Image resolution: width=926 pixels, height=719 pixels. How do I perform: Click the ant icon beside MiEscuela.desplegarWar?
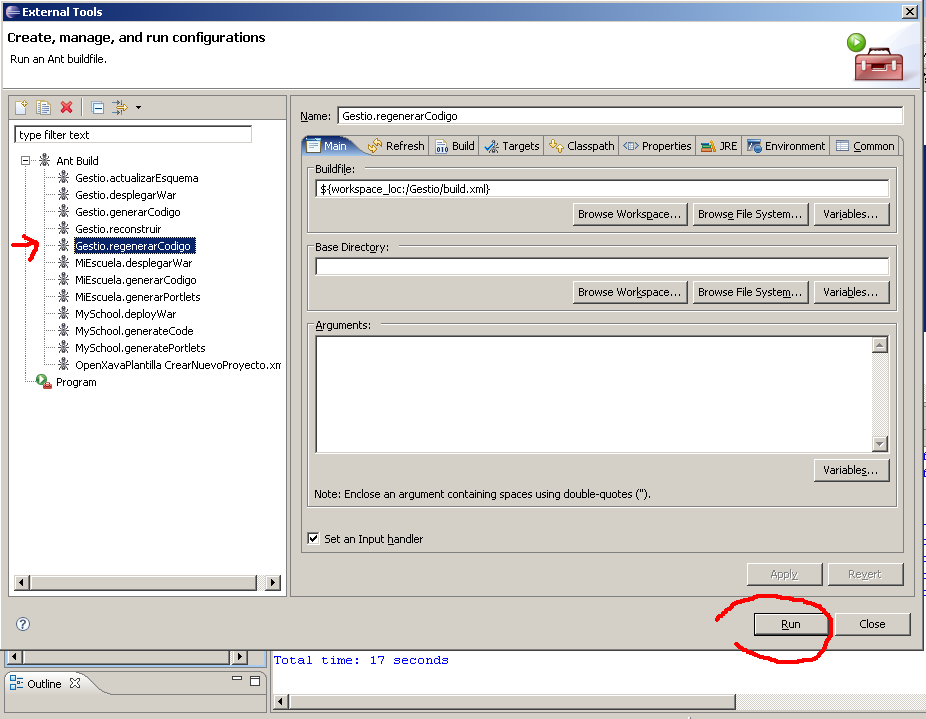[63, 263]
